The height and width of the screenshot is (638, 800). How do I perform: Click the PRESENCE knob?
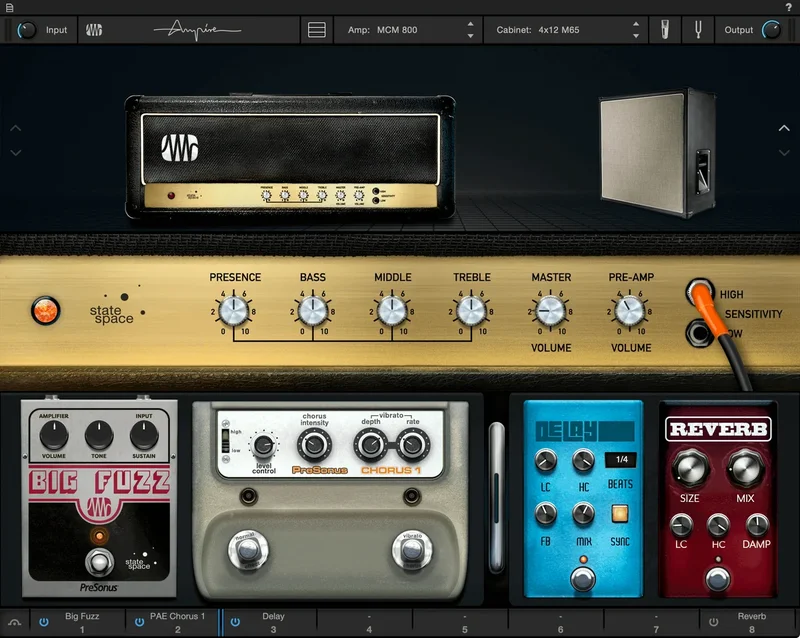(x=234, y=311)
